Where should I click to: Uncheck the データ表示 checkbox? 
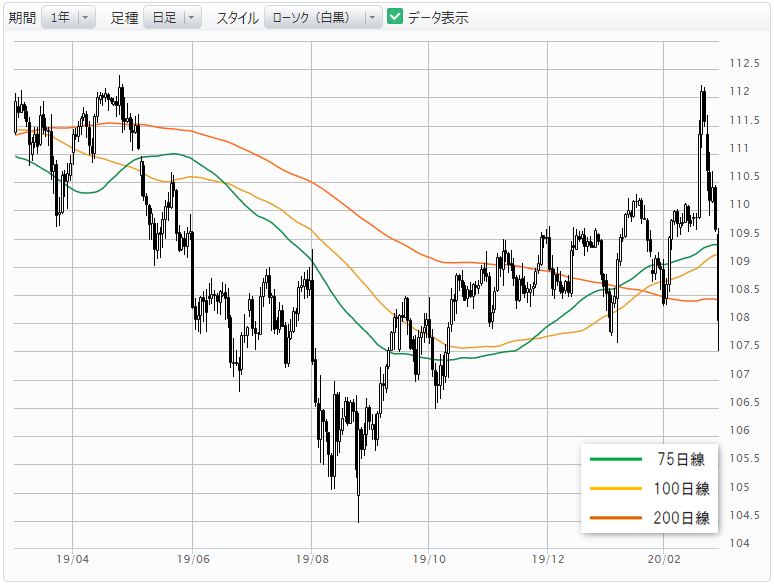coord(395,16)
